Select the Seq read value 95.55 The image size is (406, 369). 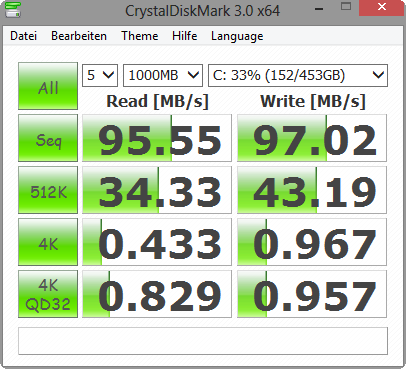coord(157,138)
